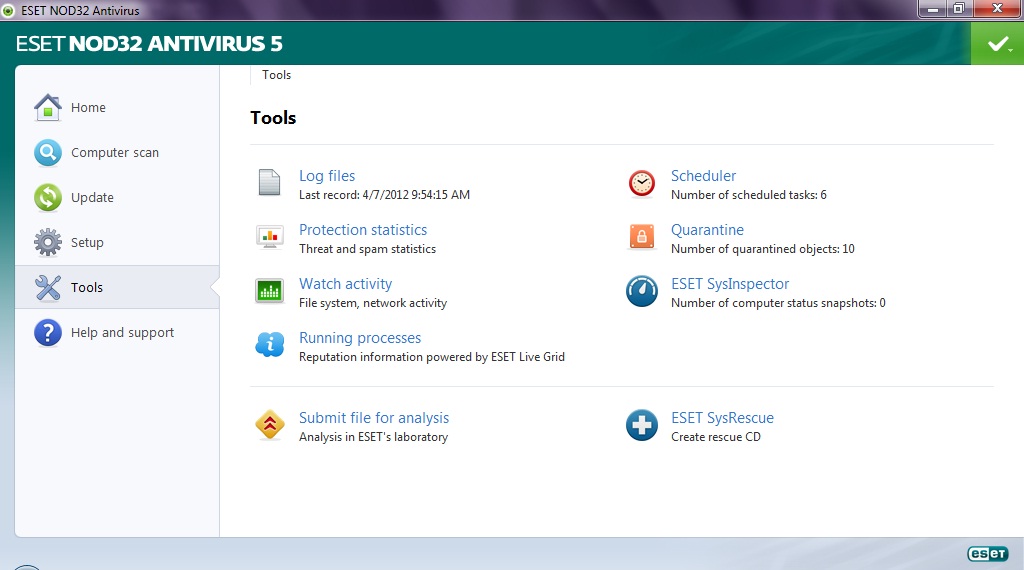Open the Quarantine link
This screenshot has width=1024, height=570.
[x=707, y=230]
